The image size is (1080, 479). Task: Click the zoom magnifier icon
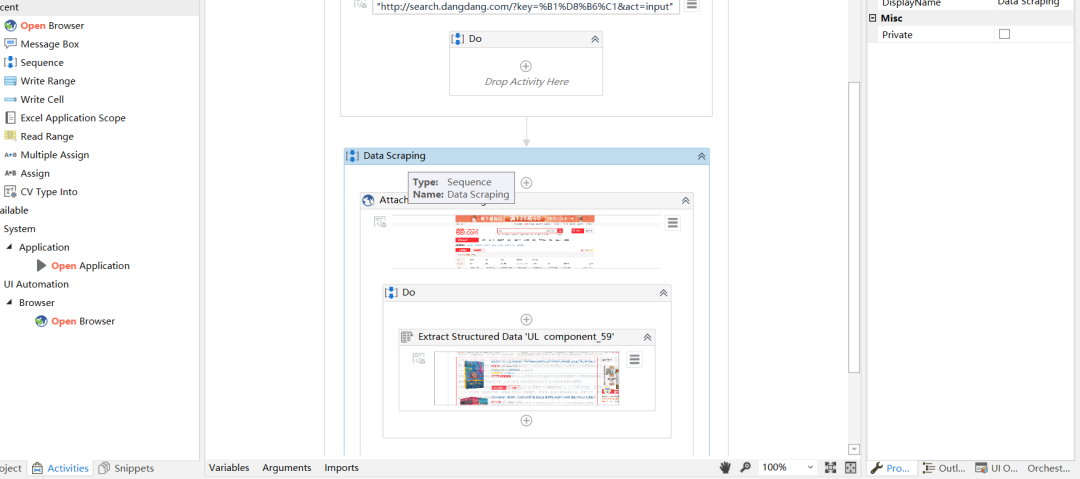(745, 467)
